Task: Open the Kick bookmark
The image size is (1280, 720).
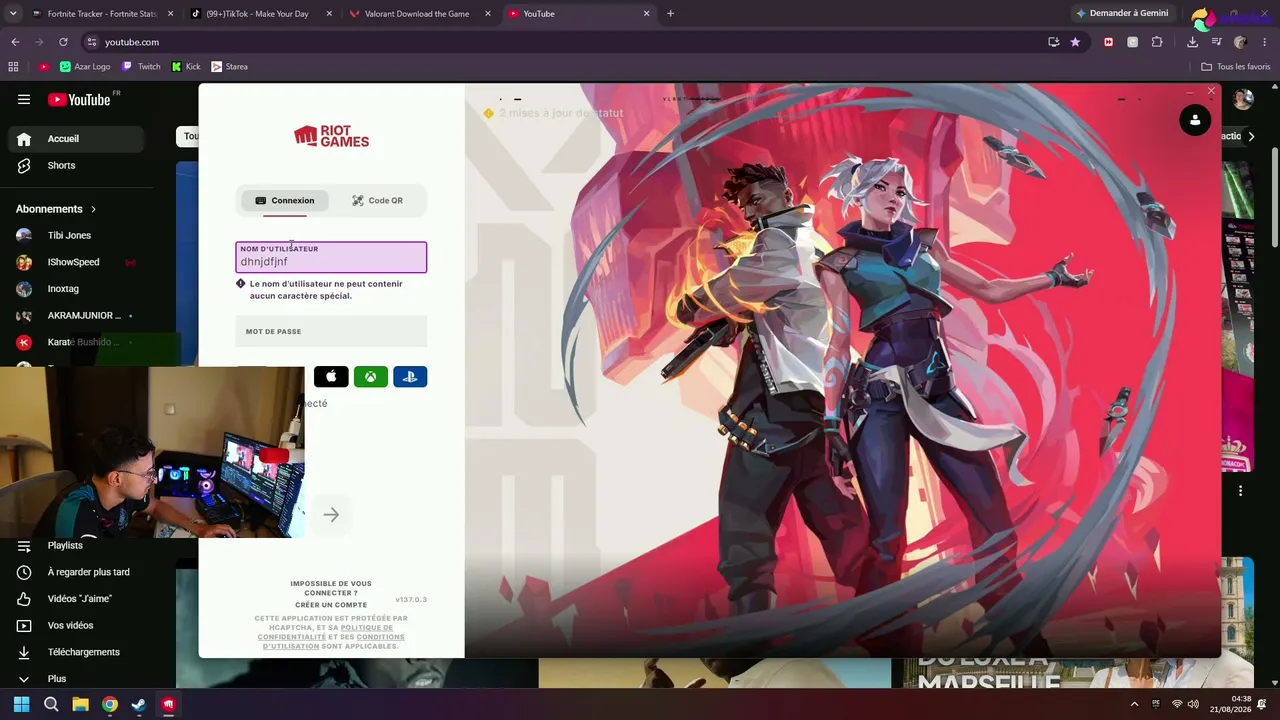Action: [x=186, y=67]
